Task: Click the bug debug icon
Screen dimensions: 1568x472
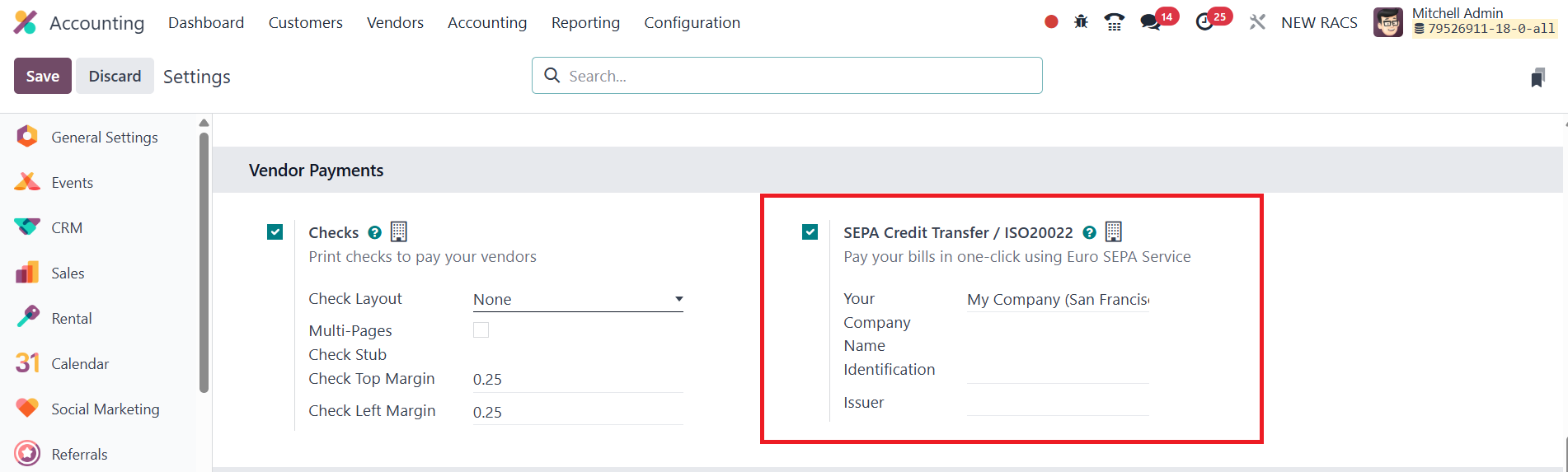Action: click(x=1081, y=22)
